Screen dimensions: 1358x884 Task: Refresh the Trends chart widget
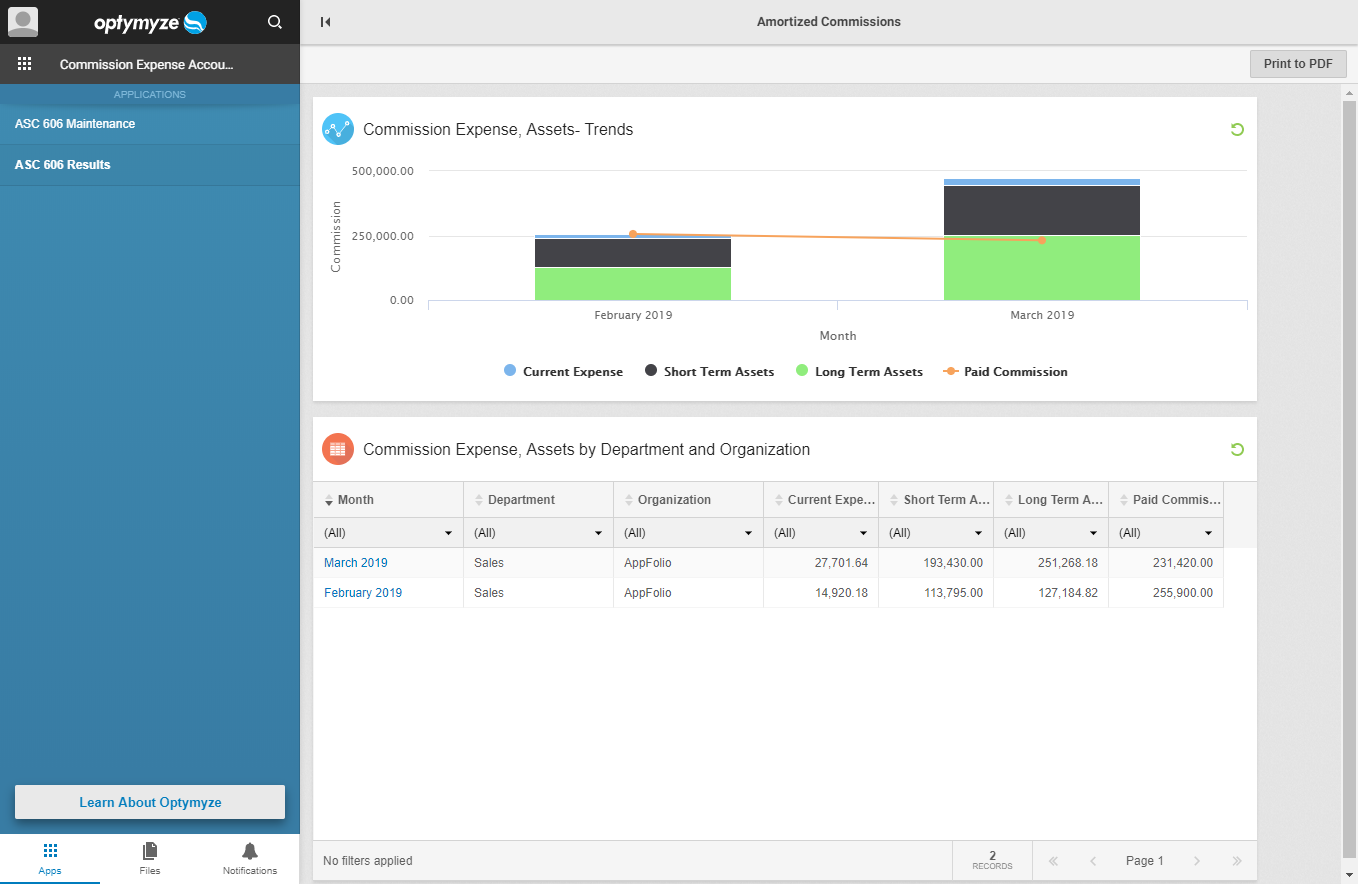tap(1237, 129)
